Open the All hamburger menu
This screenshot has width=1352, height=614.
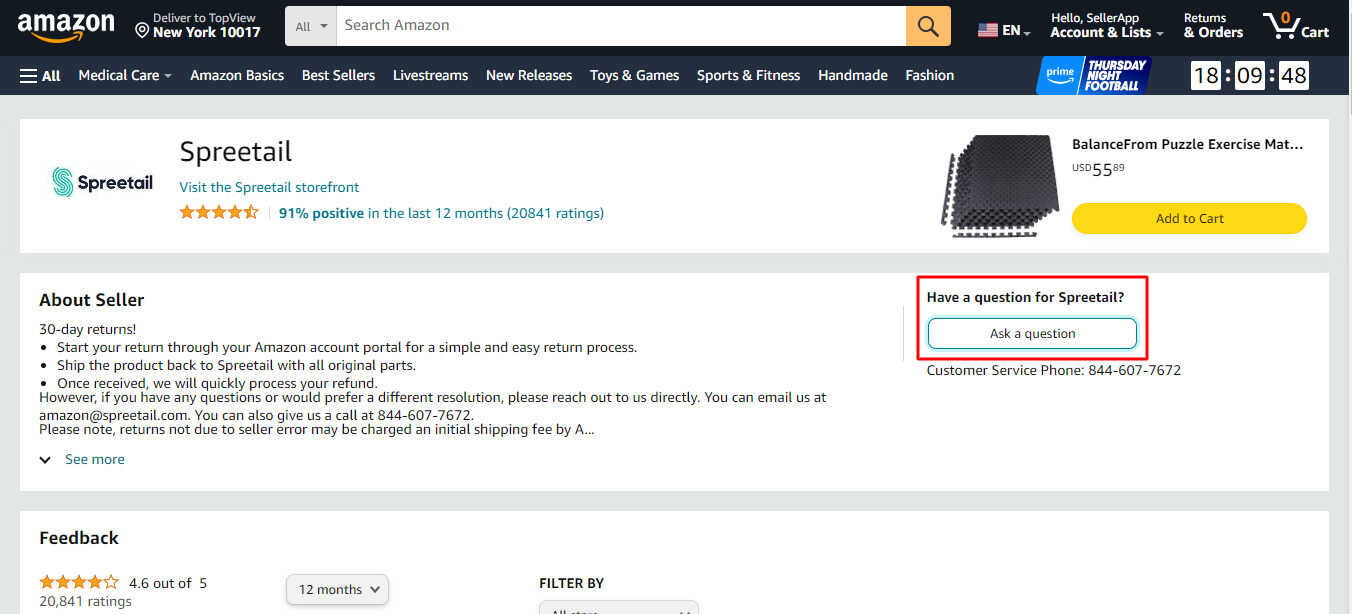40,76
